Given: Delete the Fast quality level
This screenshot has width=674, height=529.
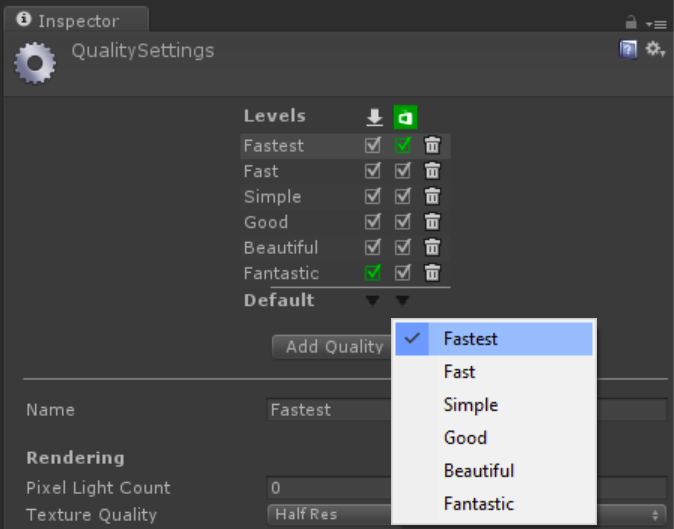Looking at the screenshot, I should [432, 171].
